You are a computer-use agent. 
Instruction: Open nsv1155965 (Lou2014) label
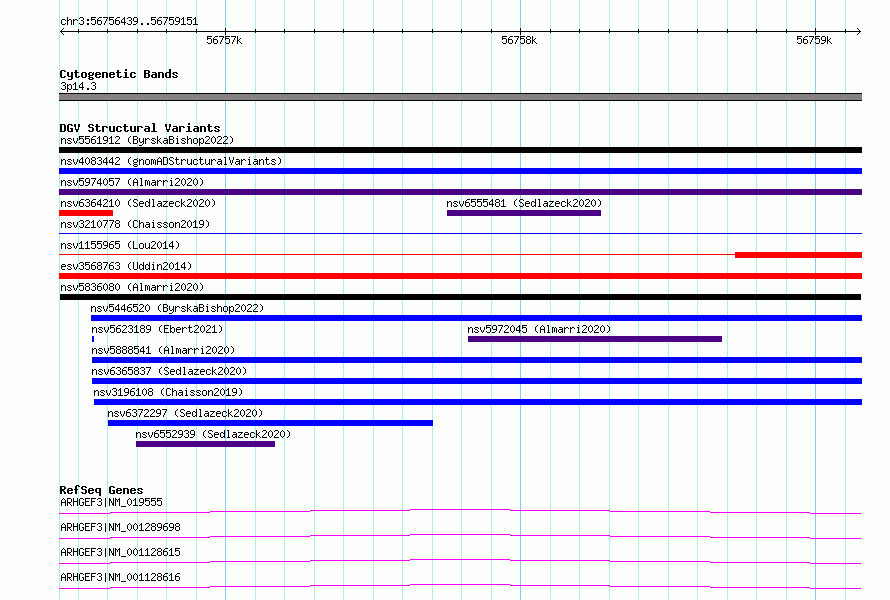click(x=120, y=245)
